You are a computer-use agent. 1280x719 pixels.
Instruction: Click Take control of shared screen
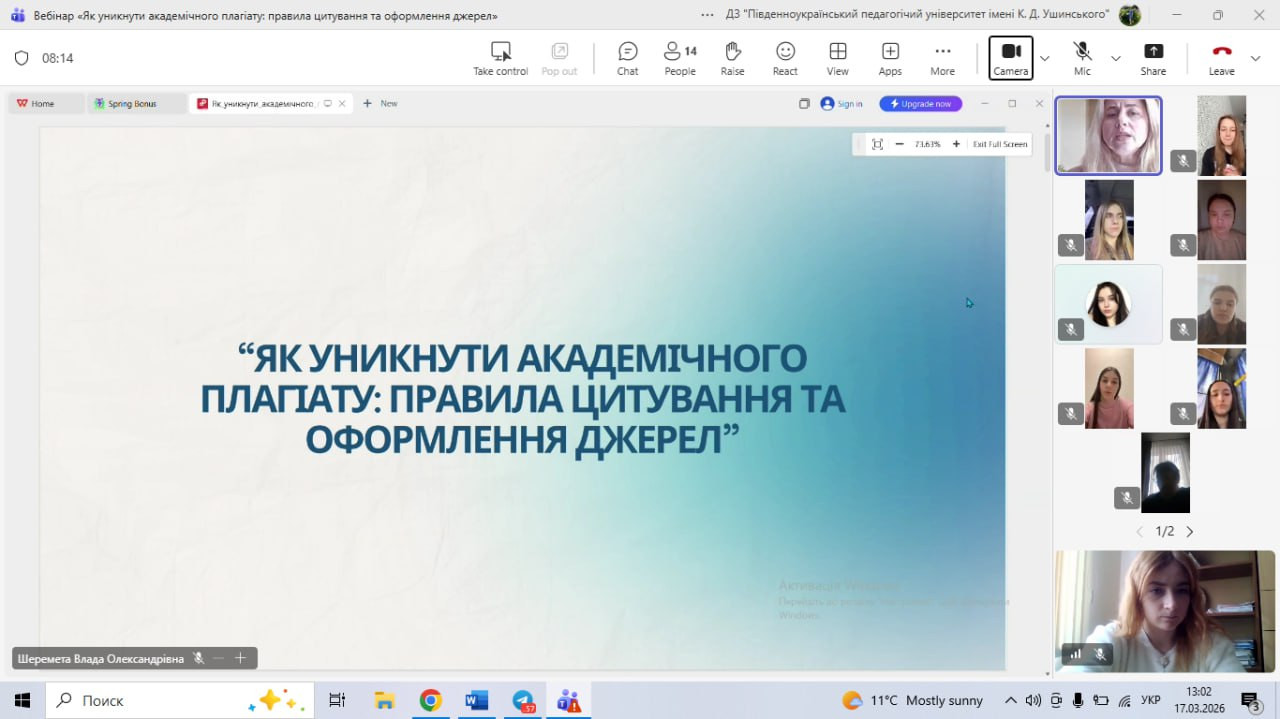[500, 58]
